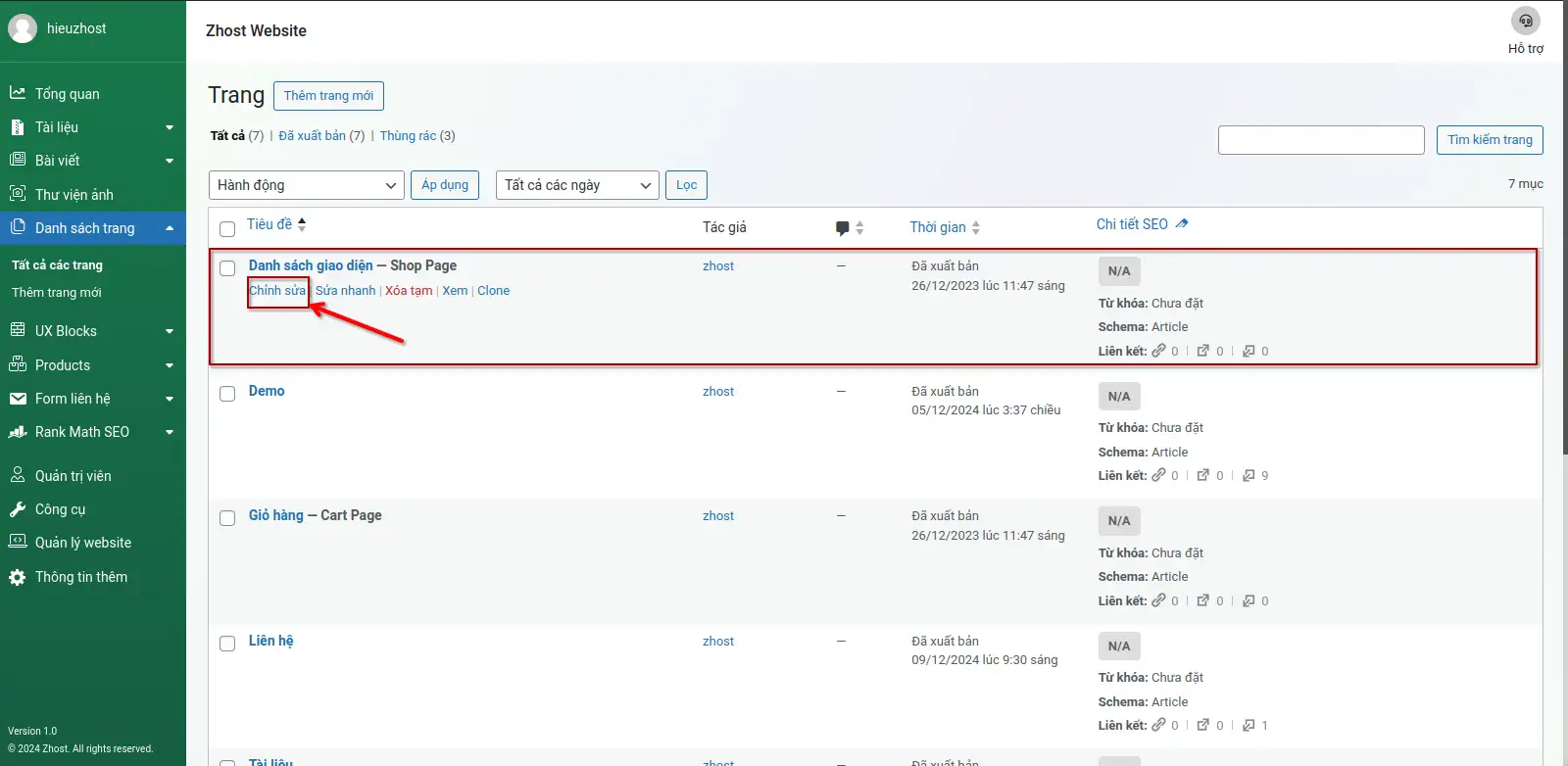Open Tất cả các trang submenu item

[57, 265]
